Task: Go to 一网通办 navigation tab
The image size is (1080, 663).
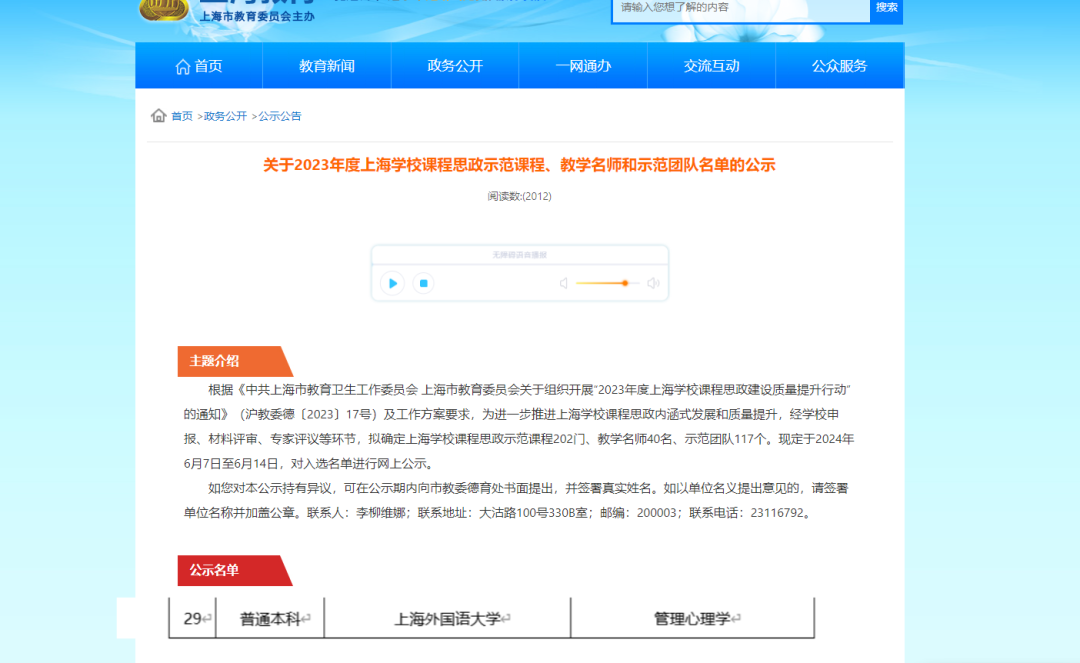Action: (583, 66)
